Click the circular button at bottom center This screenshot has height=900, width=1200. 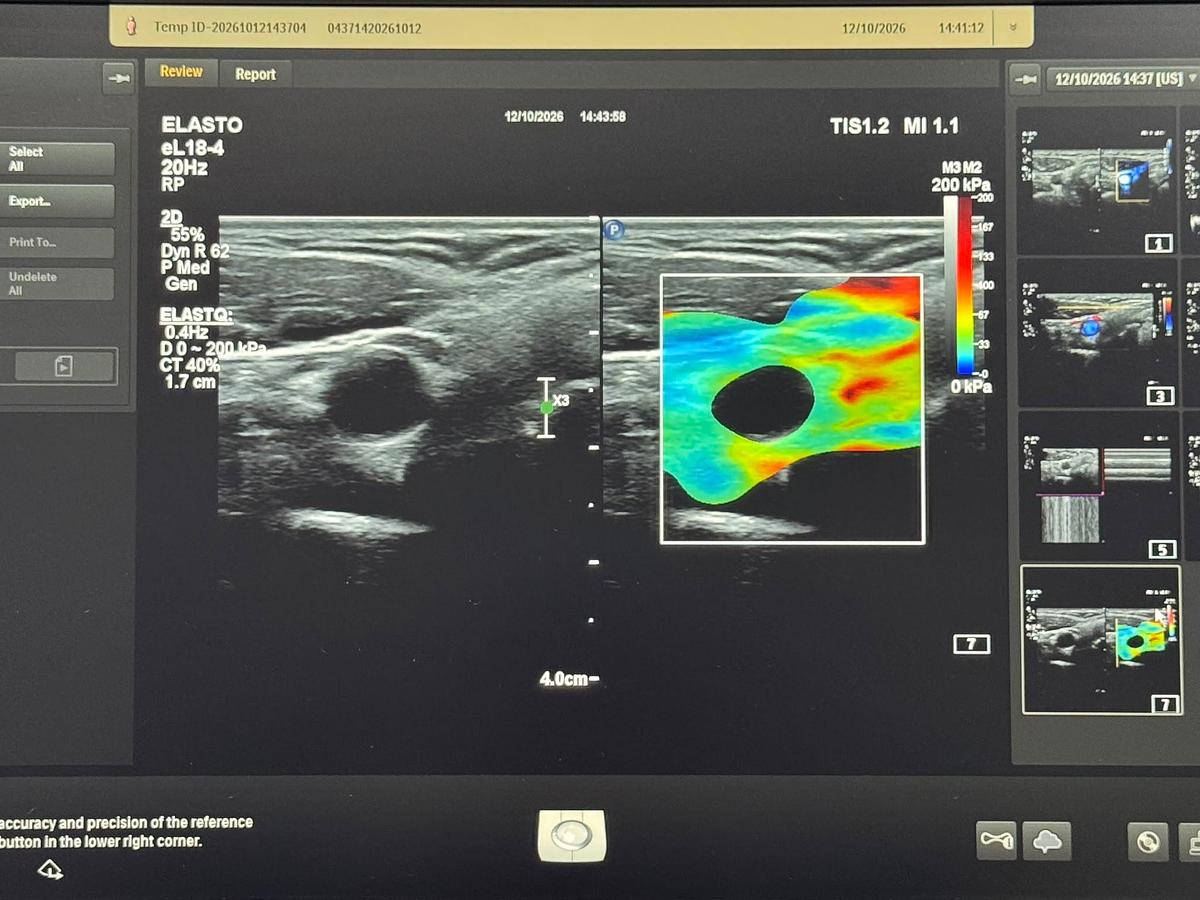pyautogui.click(x=571, y=836)
